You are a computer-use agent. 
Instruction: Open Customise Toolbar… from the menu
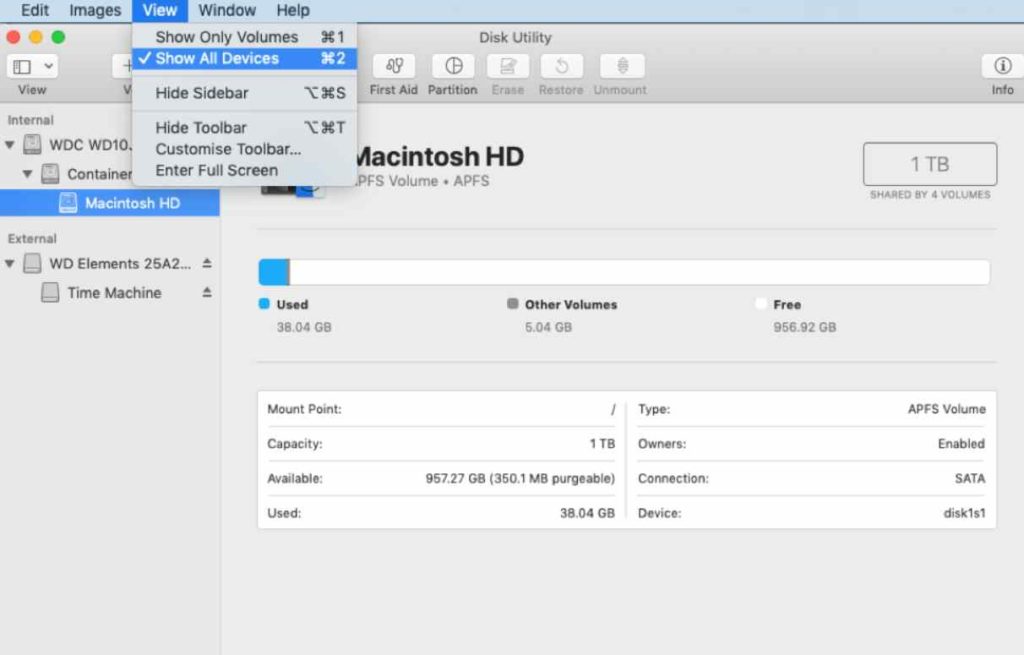pyautogui.click(x=244, y=149)
